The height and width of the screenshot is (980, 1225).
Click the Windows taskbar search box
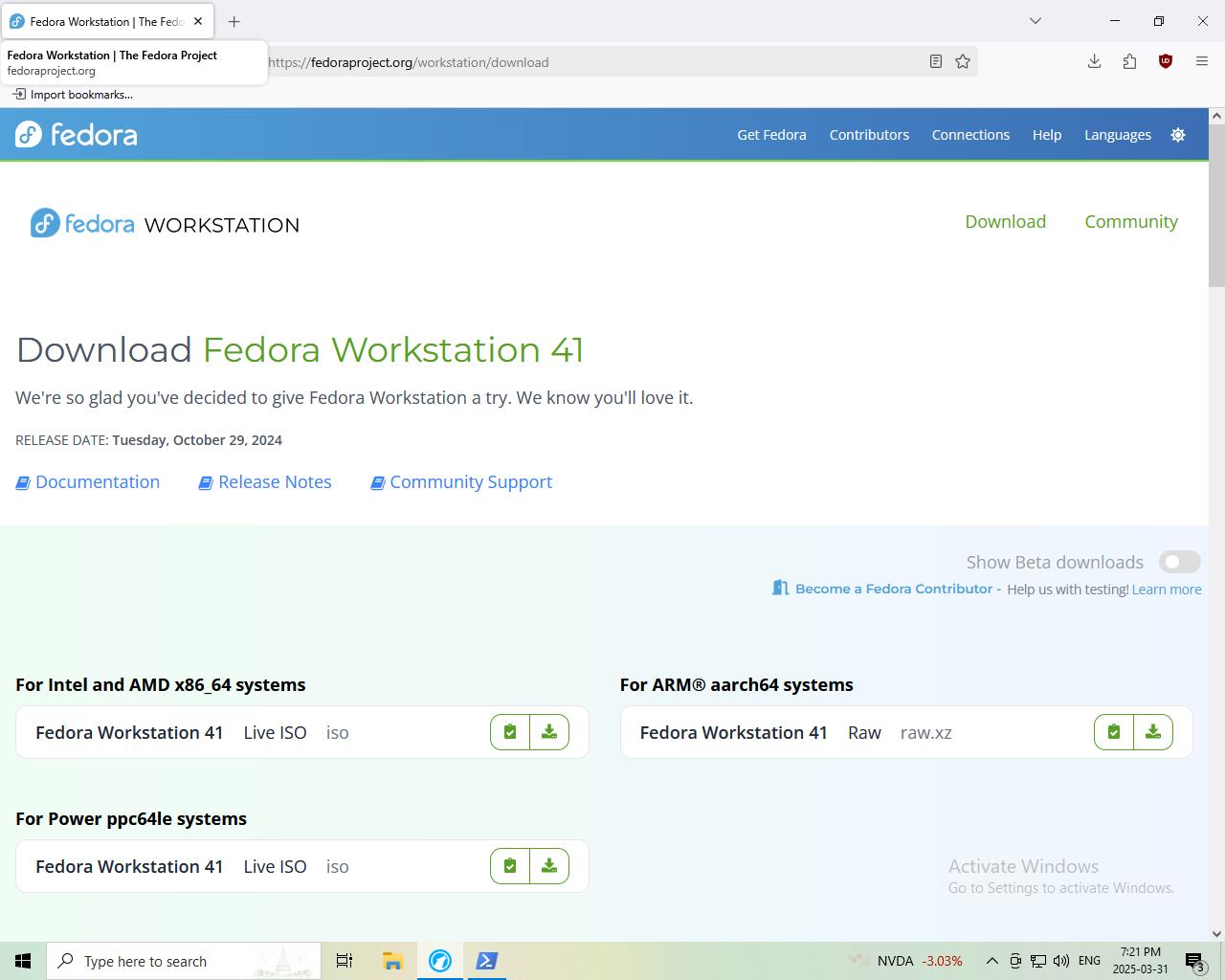pos(184,961)
